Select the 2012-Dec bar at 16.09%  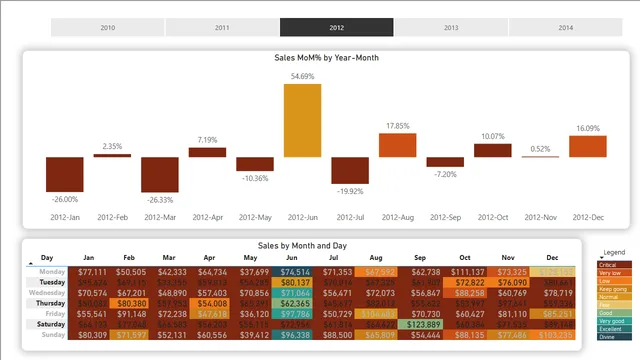tap(588, 147)
